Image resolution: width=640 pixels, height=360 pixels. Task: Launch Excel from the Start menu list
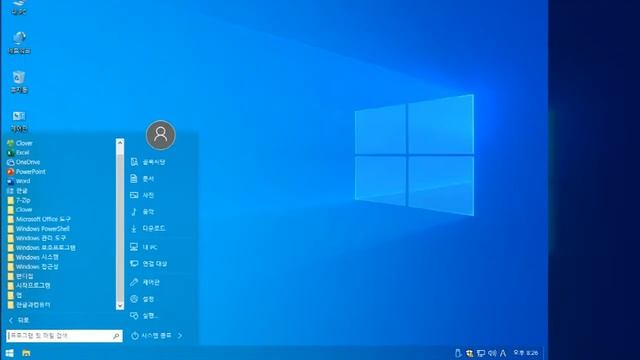click(x=18, y=153)
